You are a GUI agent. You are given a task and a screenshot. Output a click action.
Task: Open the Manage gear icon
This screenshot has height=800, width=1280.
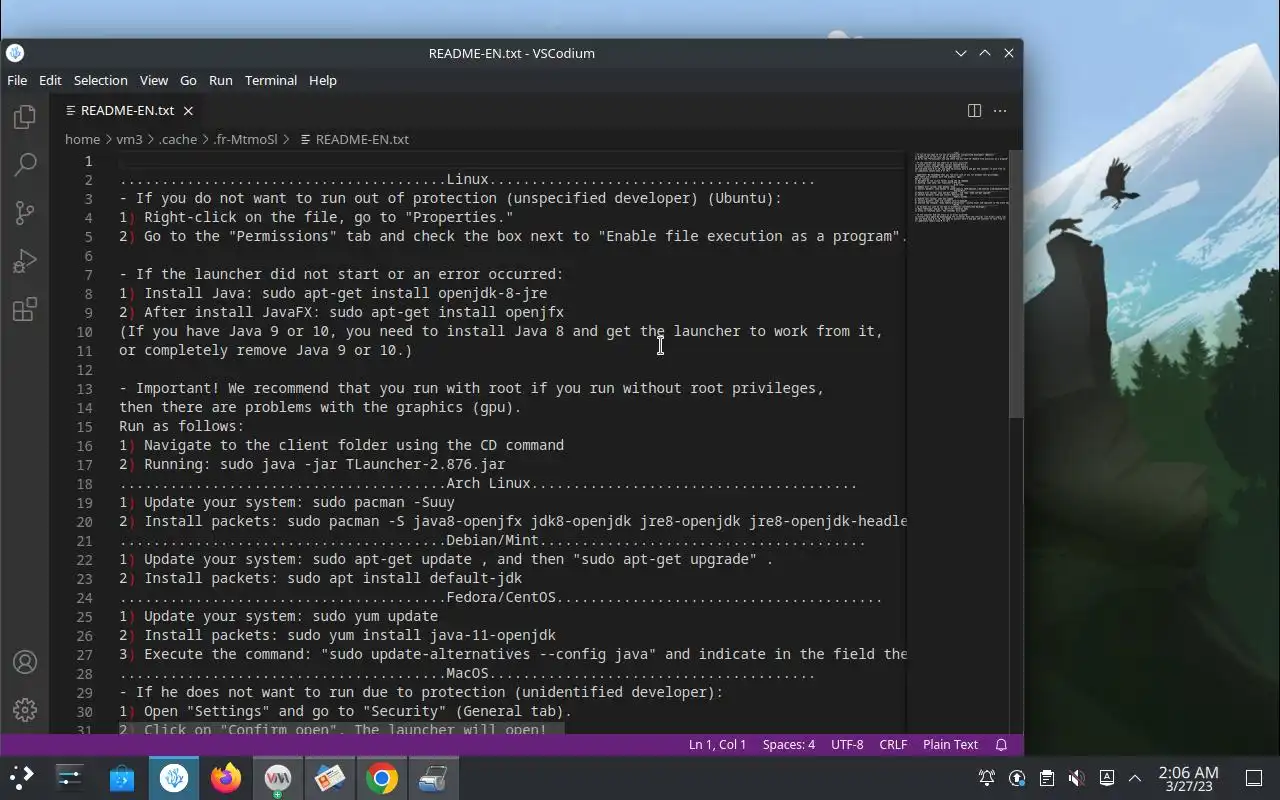(x=25, y=710)
